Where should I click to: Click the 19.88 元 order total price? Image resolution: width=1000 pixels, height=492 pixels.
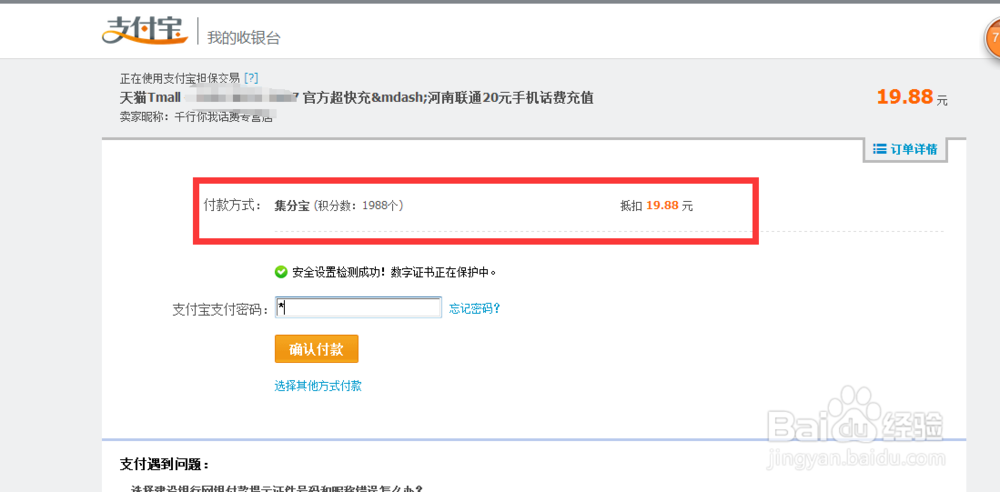point(912,97)
